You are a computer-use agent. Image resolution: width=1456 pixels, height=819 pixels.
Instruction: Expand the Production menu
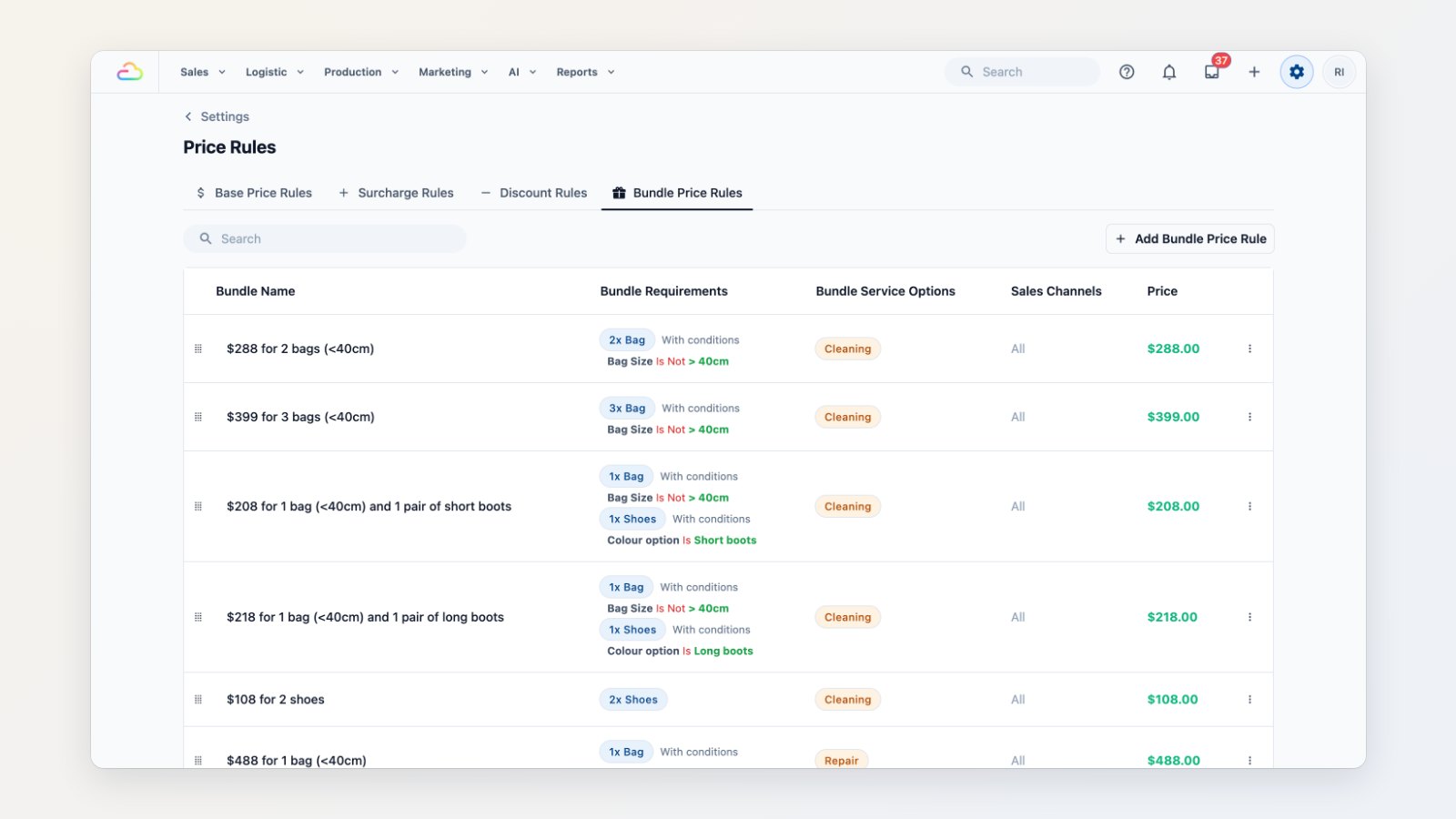tap(361, 72)
